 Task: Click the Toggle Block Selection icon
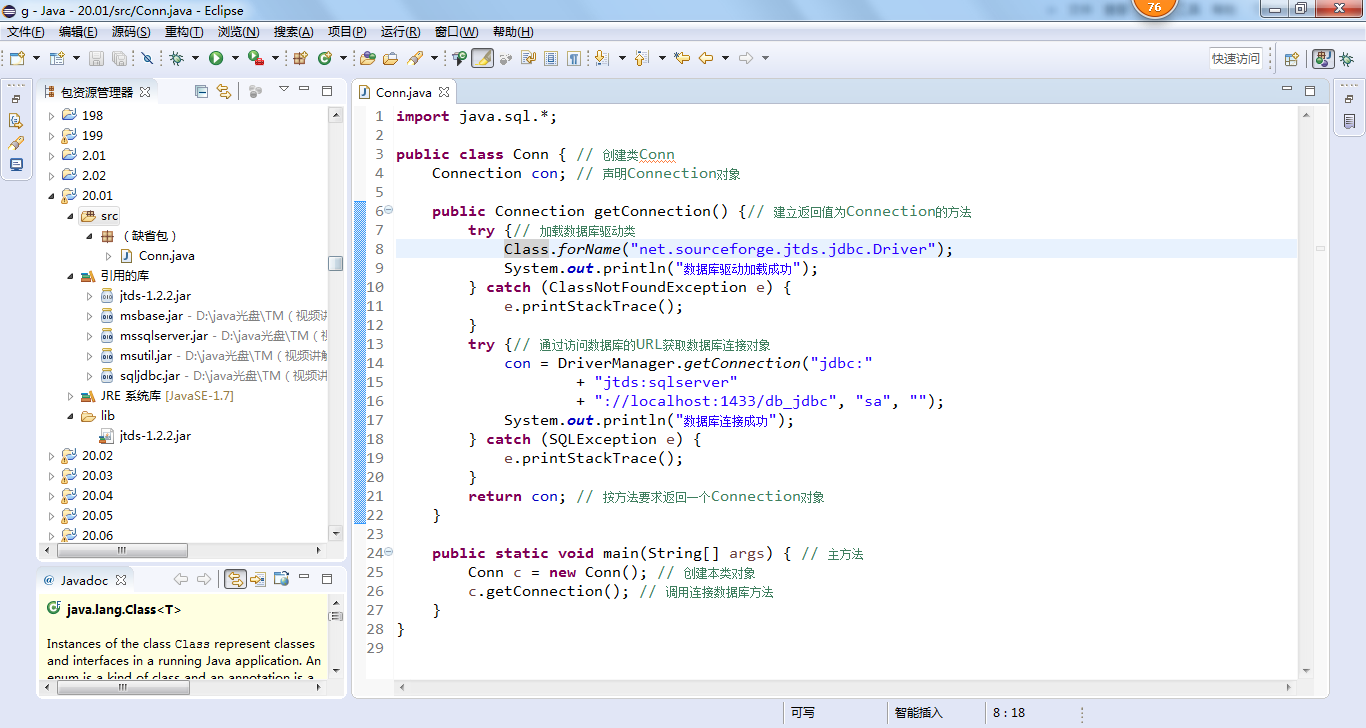pos(550,58)
